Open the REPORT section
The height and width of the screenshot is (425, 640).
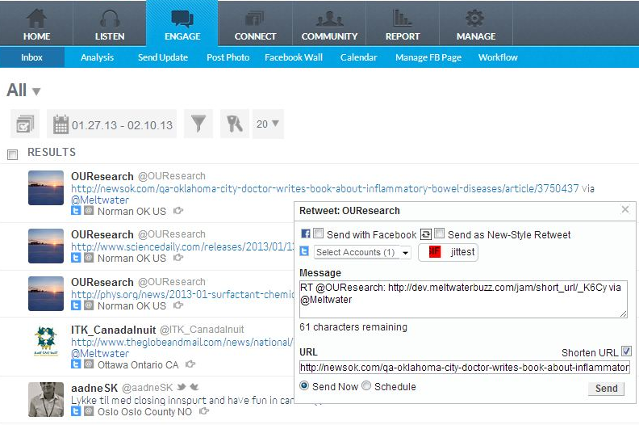[x=402, y=23]
